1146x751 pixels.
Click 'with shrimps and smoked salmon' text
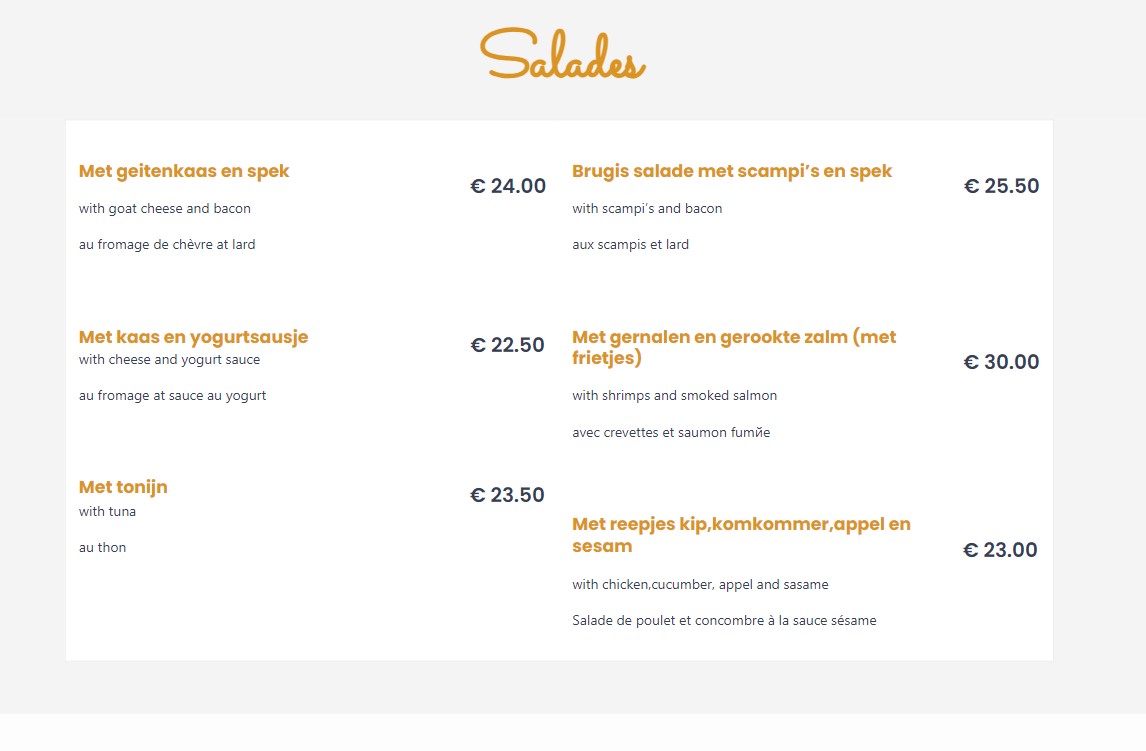pos(675,395)
